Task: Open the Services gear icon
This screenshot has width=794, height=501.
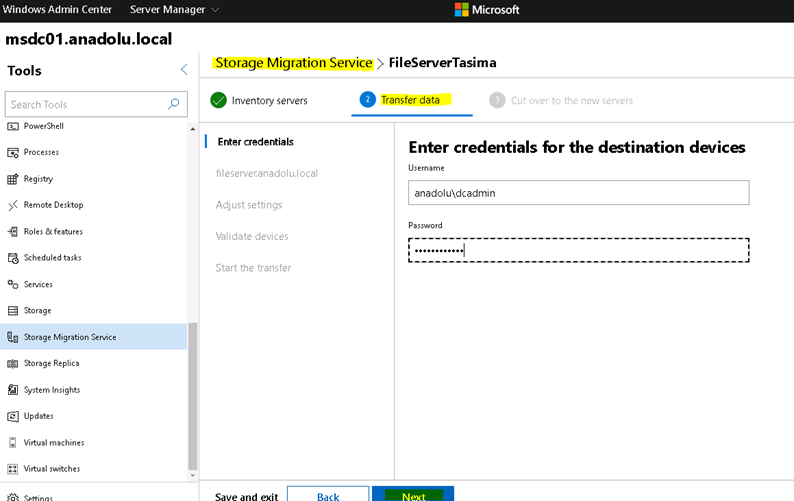Action: coord(13,284)
